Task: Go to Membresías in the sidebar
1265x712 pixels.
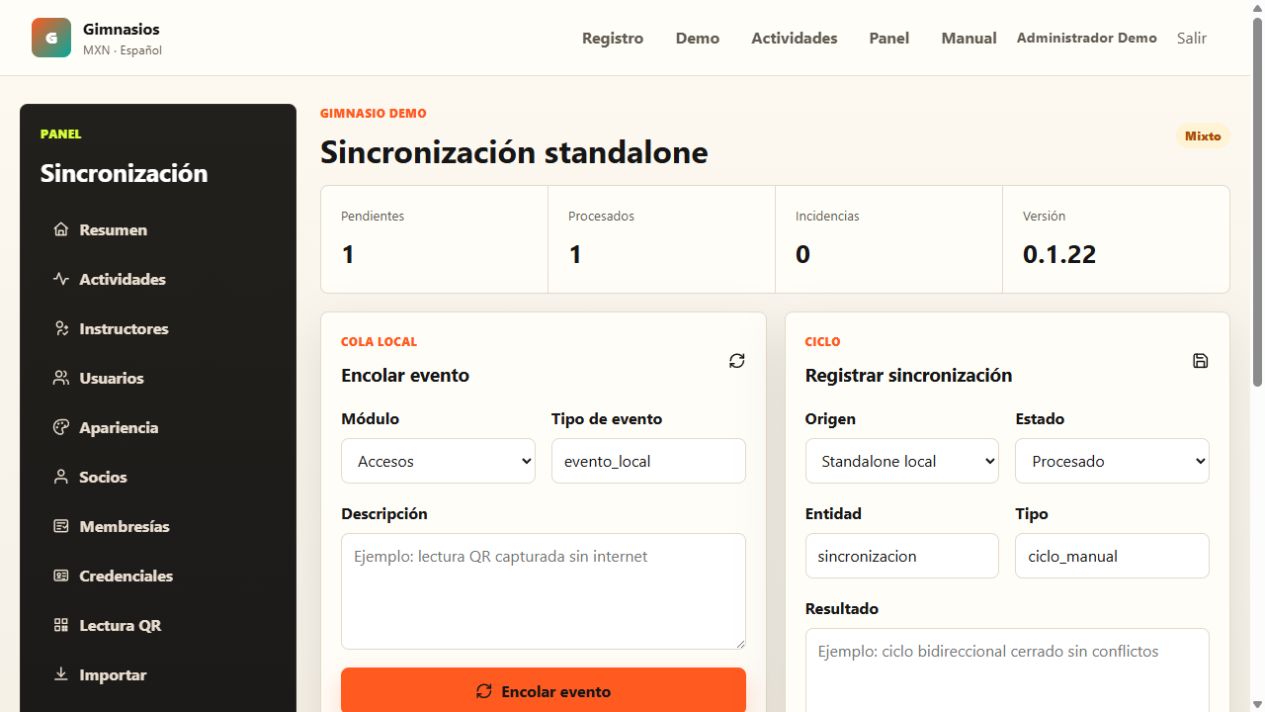Action: coord(158,527)
